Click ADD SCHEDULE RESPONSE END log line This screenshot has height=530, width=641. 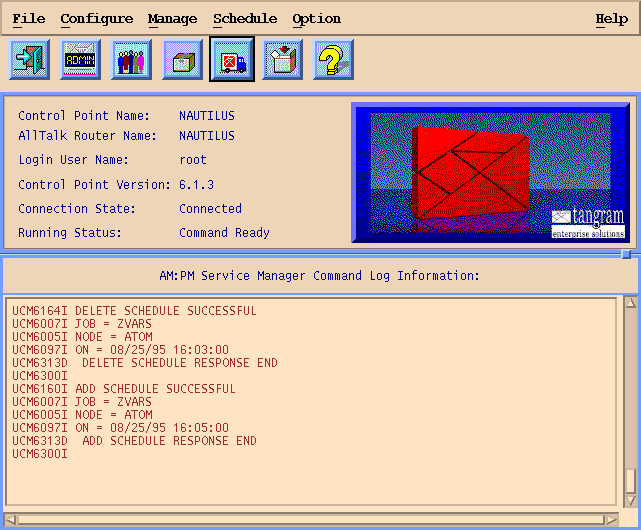coord(134,441)
